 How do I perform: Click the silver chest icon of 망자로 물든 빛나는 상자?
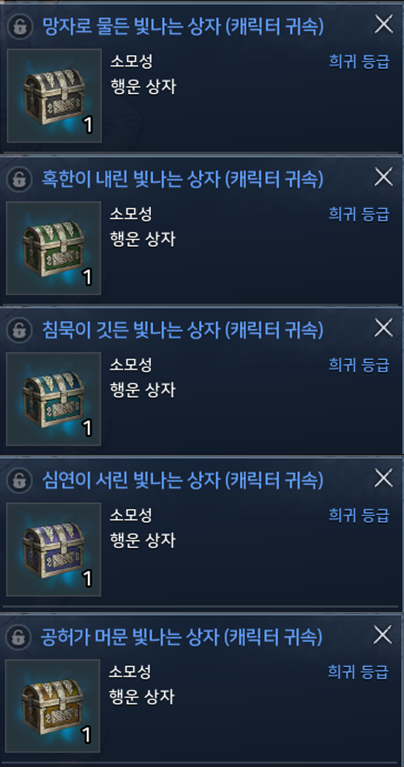(54, 96)
